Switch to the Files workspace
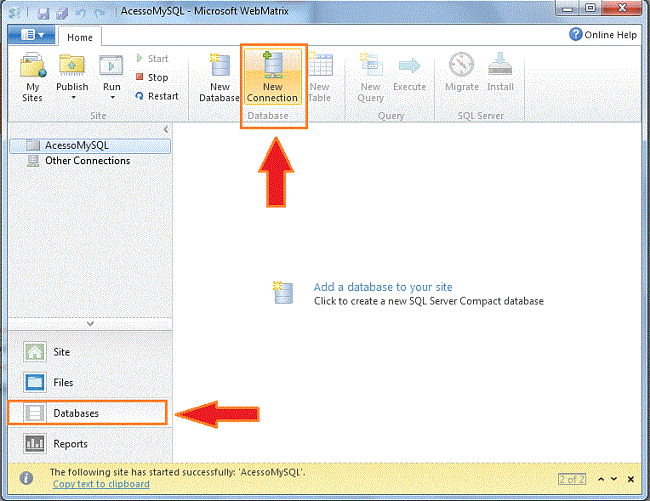The width and height of the screenshot is (650, 501). [90, 382]
